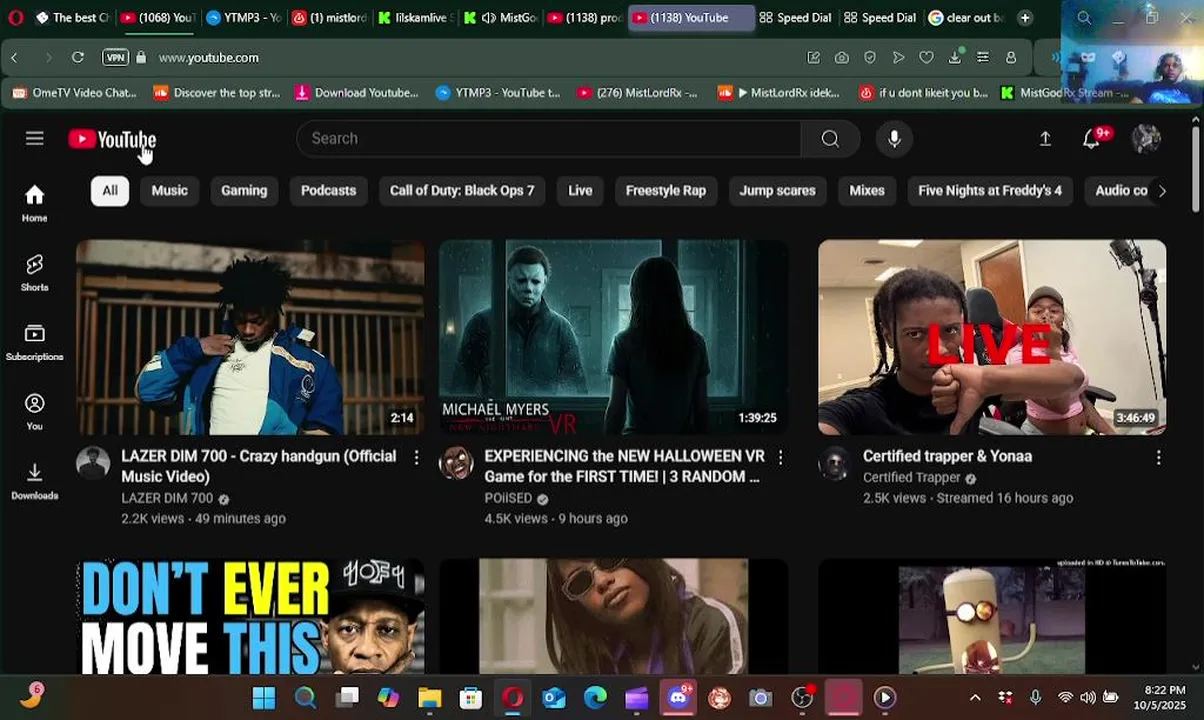Open the Certified trapper LIVE thumbnail

(992, 337)
